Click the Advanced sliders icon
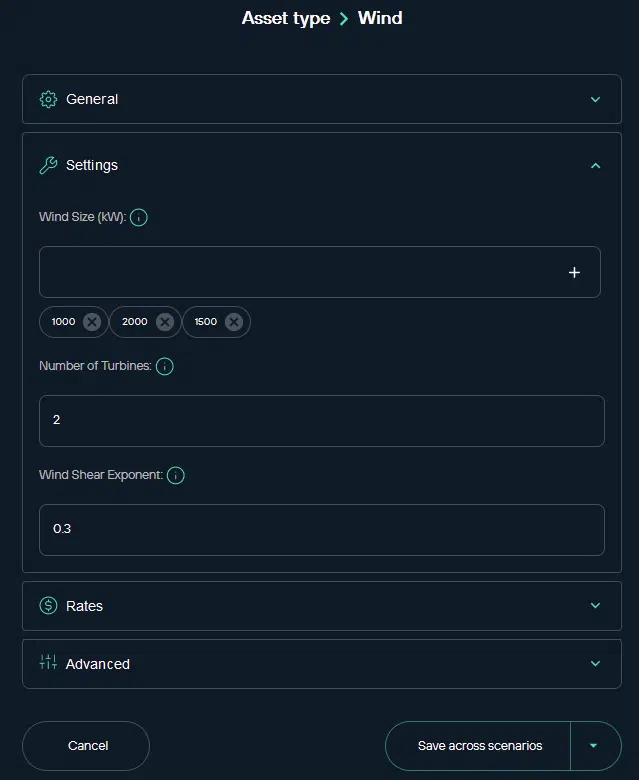 pyautogui.click(x=48, y=663)
